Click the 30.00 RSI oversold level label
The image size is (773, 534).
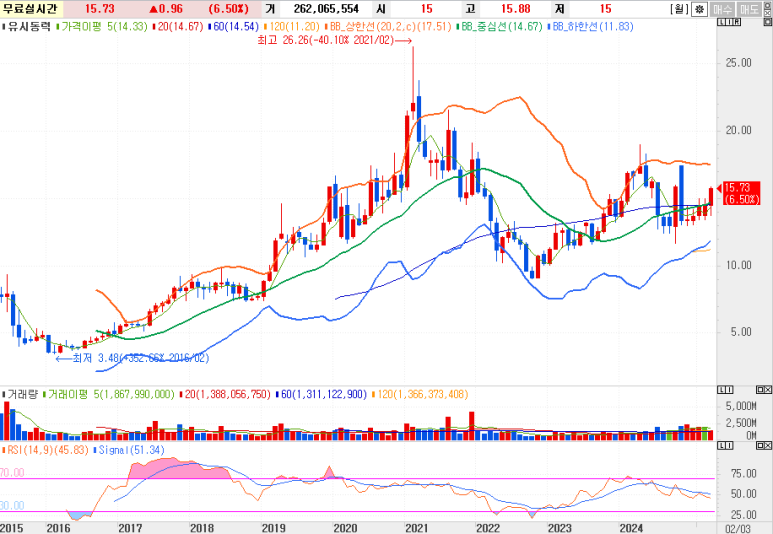click(x=12, y=506)
